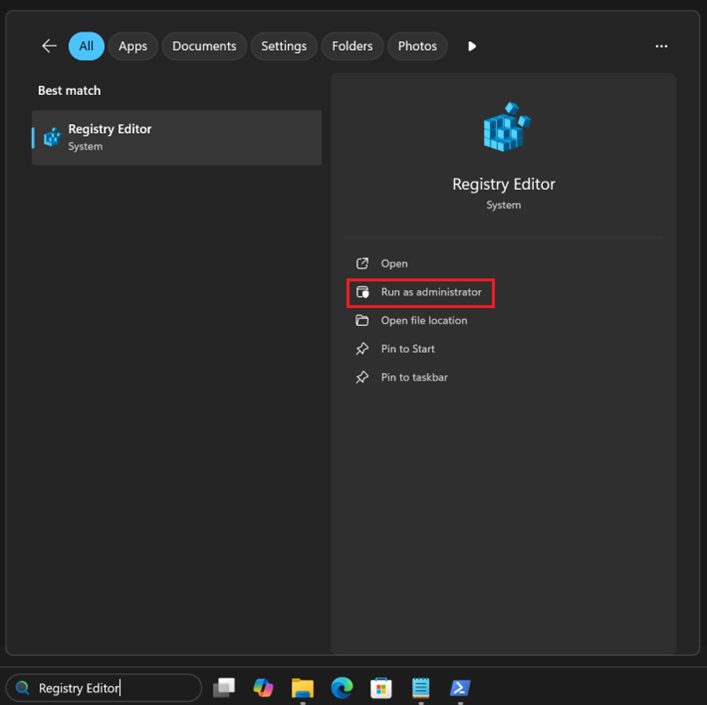Screen dimensions: 707x705
Task: Switch to the Photos filter tab
Action: [x=417, y=46]
